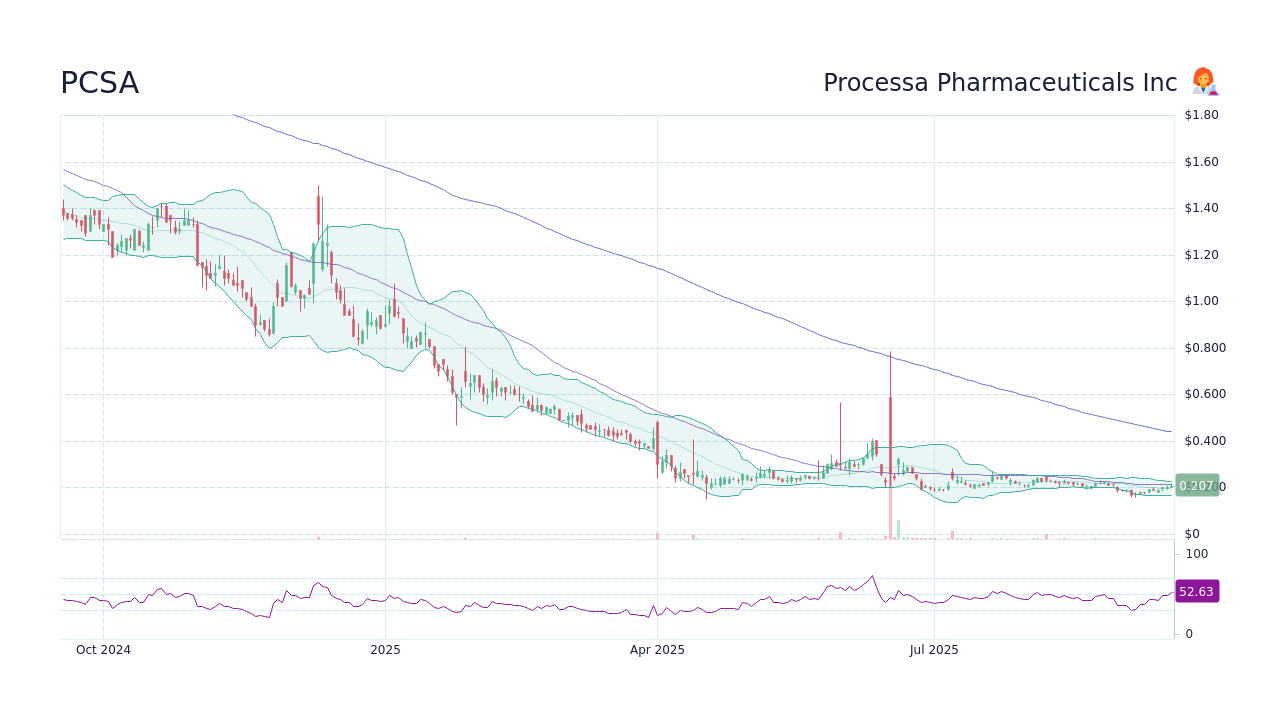
Task: Click the scientist emoji next to company name
Action: coord(1204,82)
